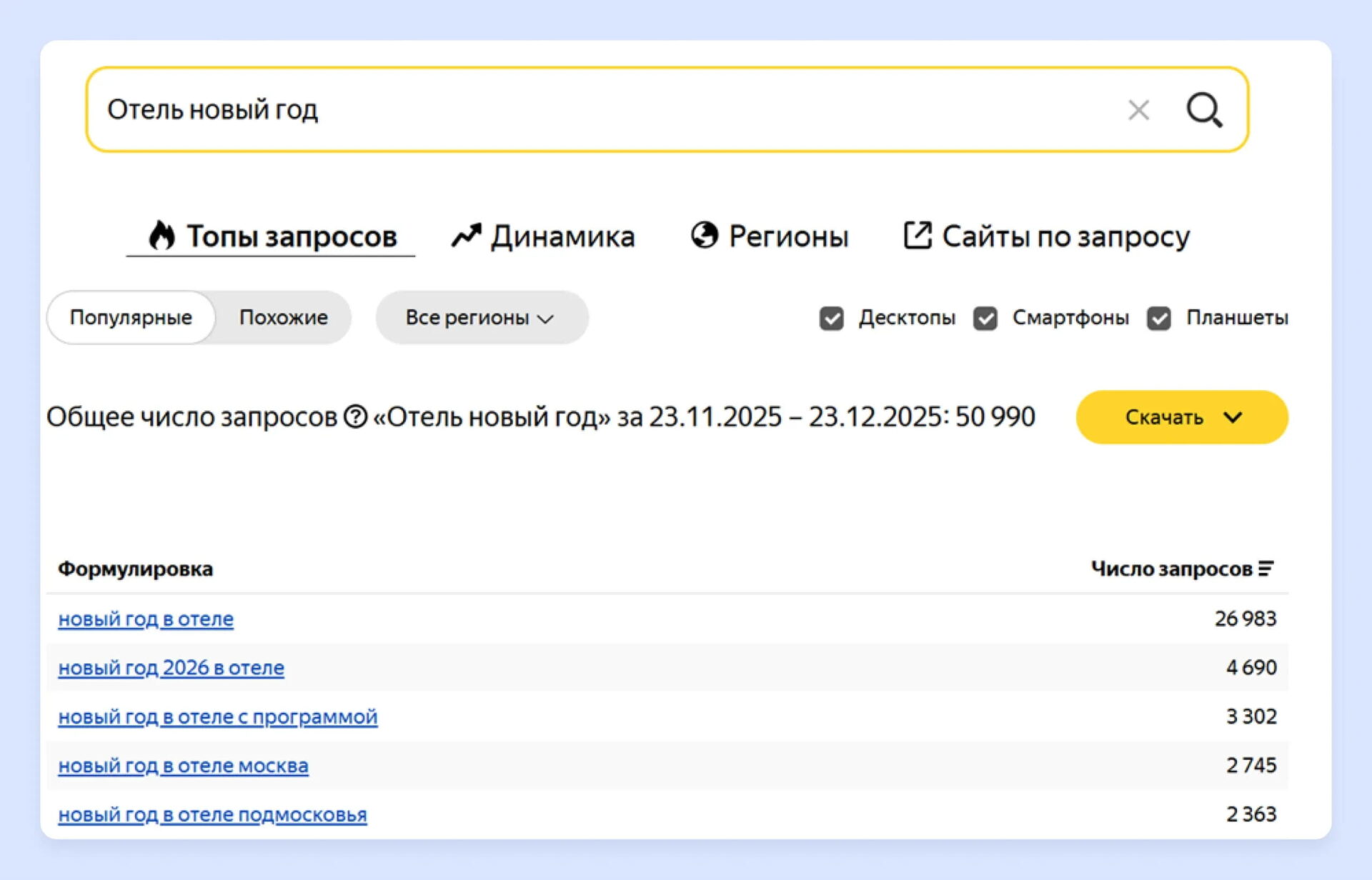Click the magnifier search icon
Screen dimensions: 1372x880
coord(1204,110)
